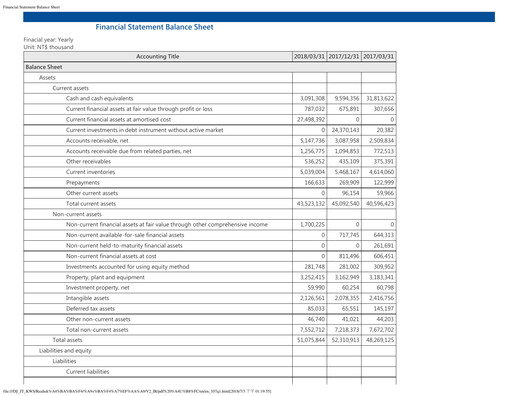Click Non-current available-for-sale financial assets label

click(125, 235)
